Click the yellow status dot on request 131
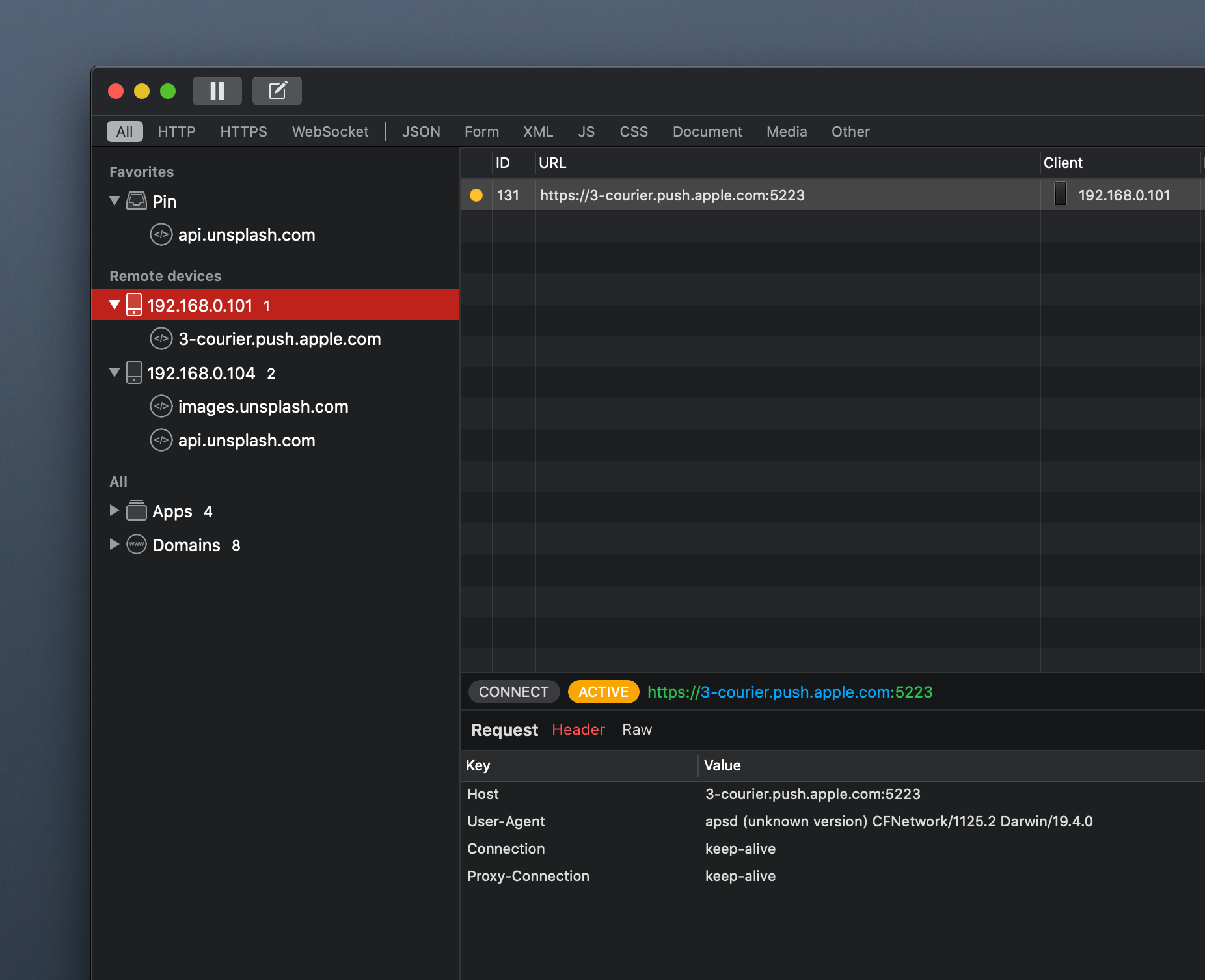 476,195
